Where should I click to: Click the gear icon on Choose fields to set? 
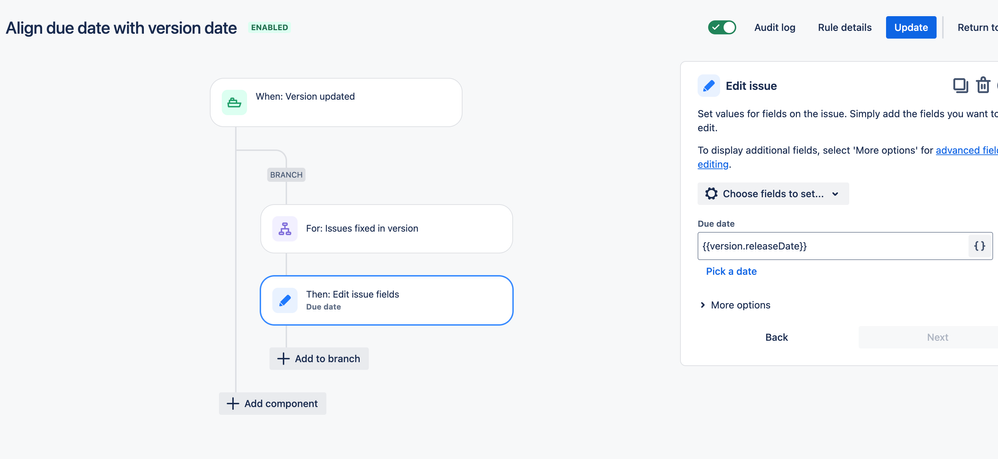(x=711, y=194)
